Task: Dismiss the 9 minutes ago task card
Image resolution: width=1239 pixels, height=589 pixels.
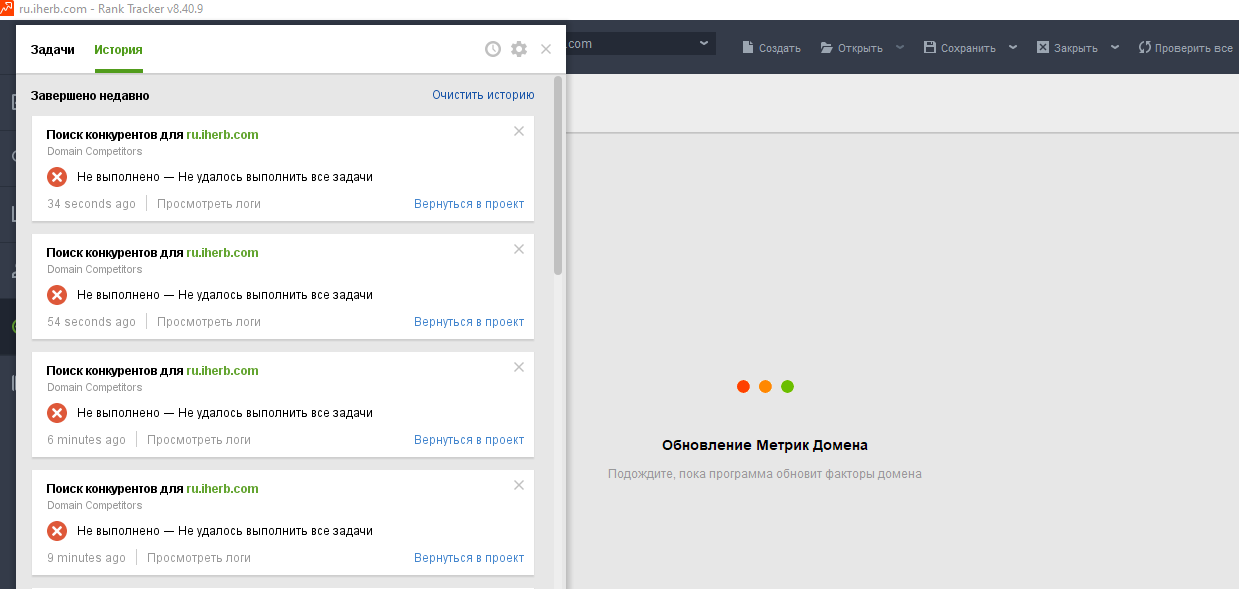Action: pyautogui.click(x=518, y=485)
